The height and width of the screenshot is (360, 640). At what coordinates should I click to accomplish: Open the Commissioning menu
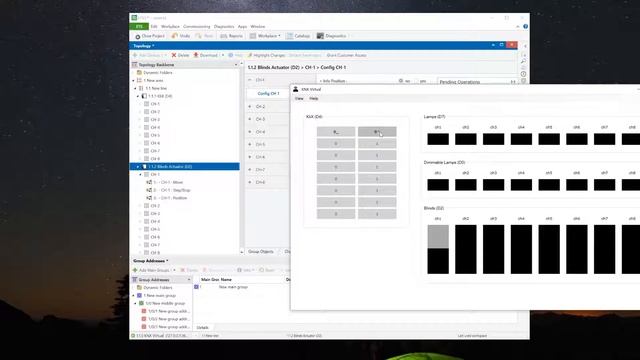click(197, 27)
